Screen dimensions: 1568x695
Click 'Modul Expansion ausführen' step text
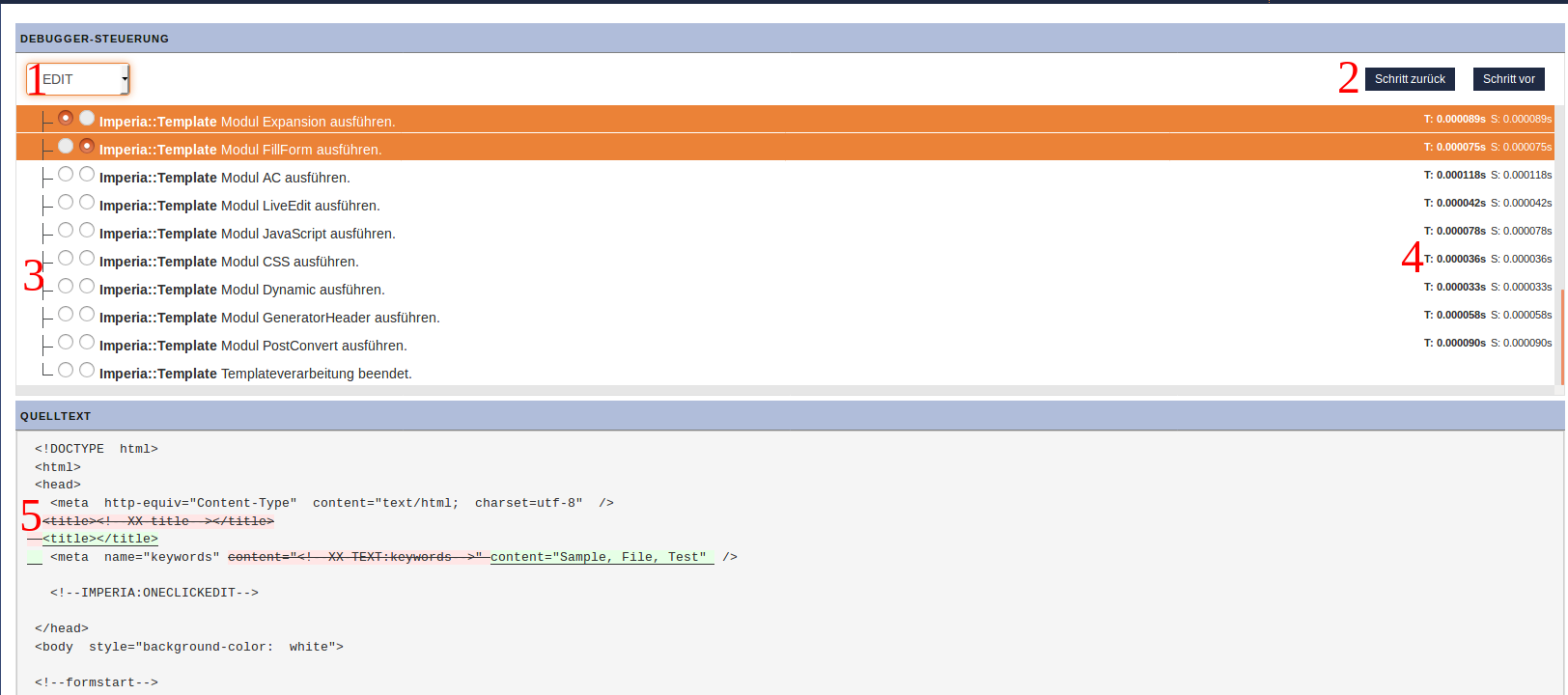[x=308, y=122]
